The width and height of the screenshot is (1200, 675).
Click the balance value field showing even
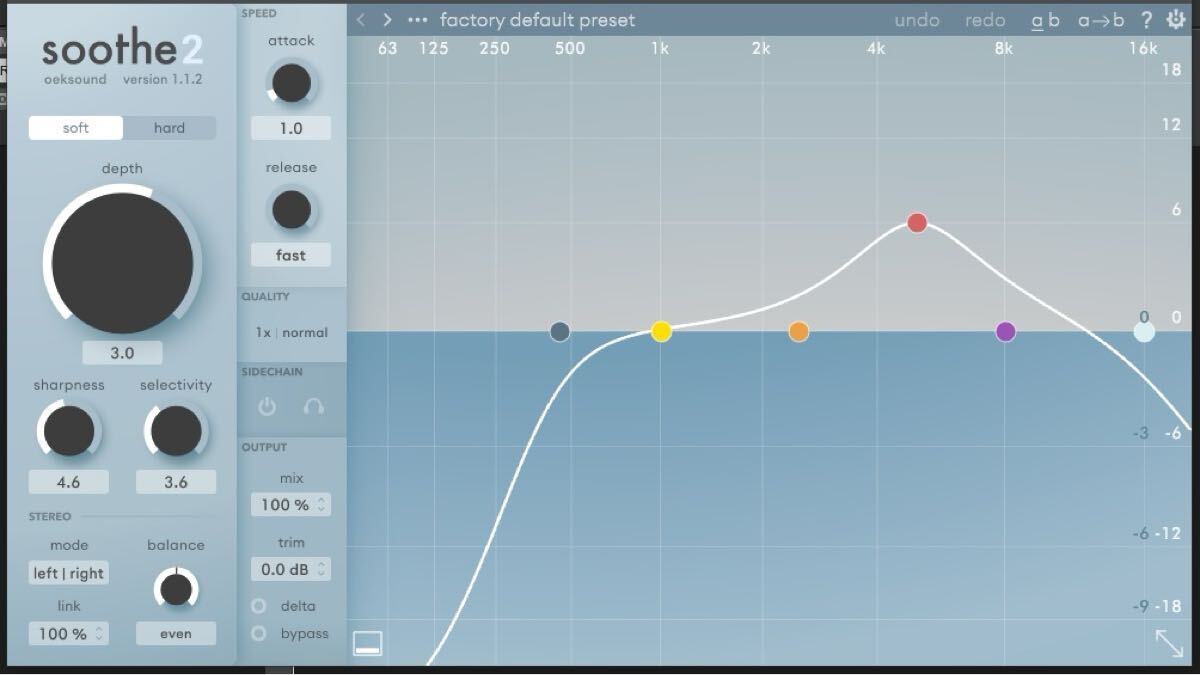coord(176,633)
